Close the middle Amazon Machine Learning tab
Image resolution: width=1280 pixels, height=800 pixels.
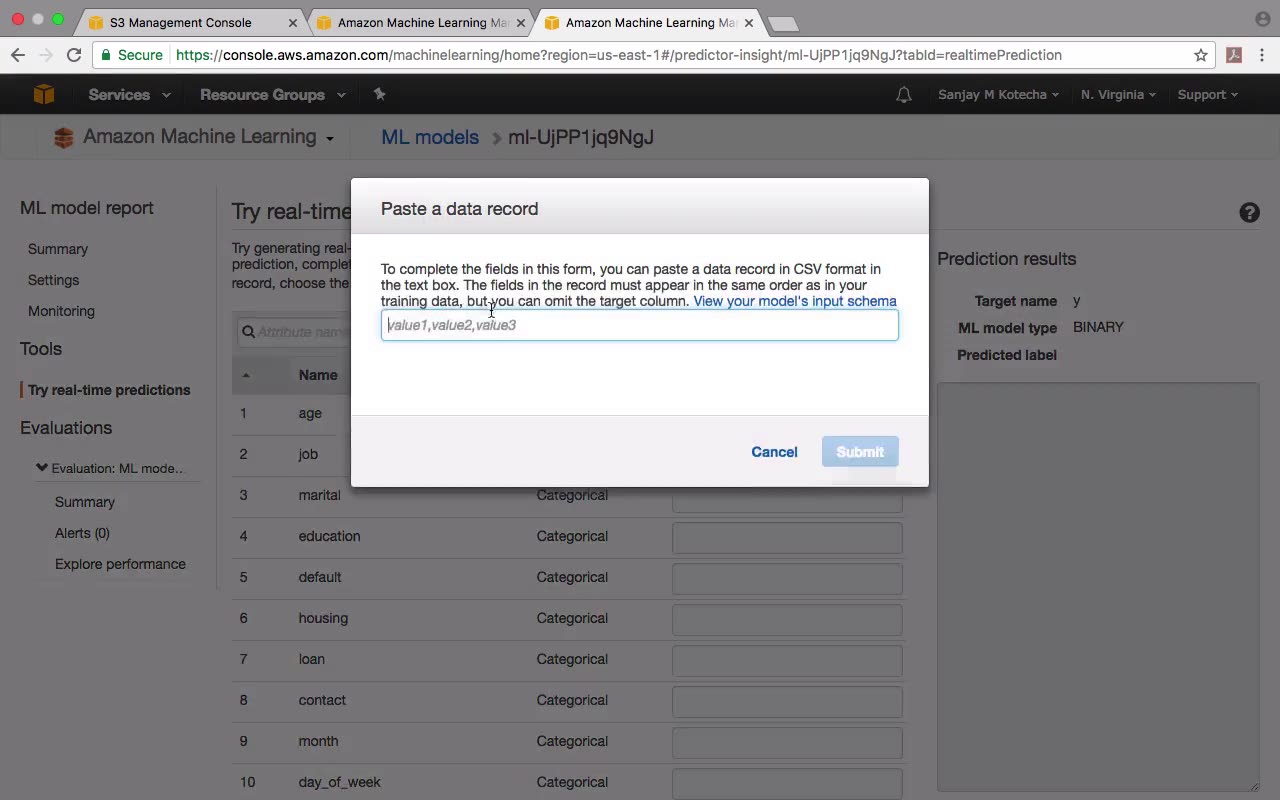point(520,23)
